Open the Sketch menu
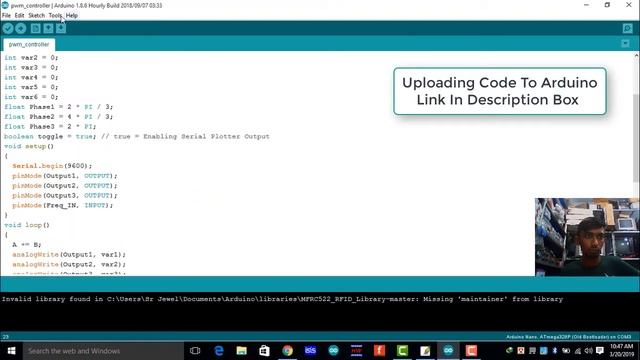Viewport: 640px width, 360px height. coord(36,16)
